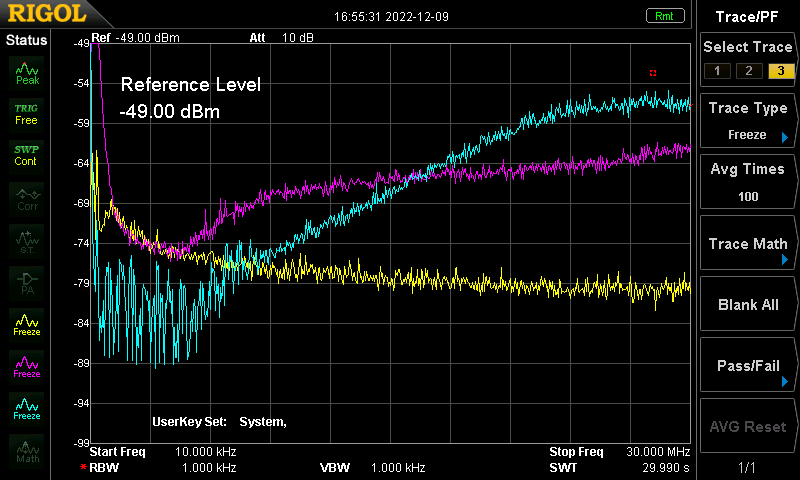Click the 1/1 menu page indicator
Screen dimensions: 800x480
click(x=747, y=467)
